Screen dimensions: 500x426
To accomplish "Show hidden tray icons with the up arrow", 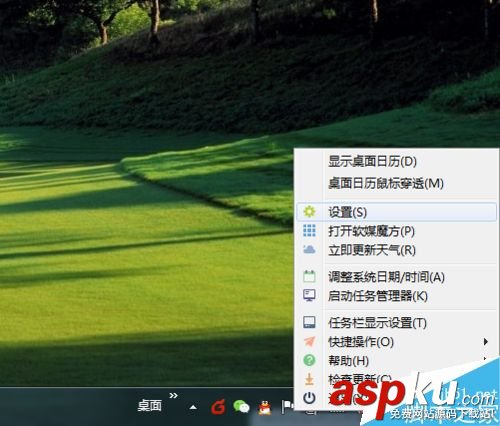I will point(193,407).
